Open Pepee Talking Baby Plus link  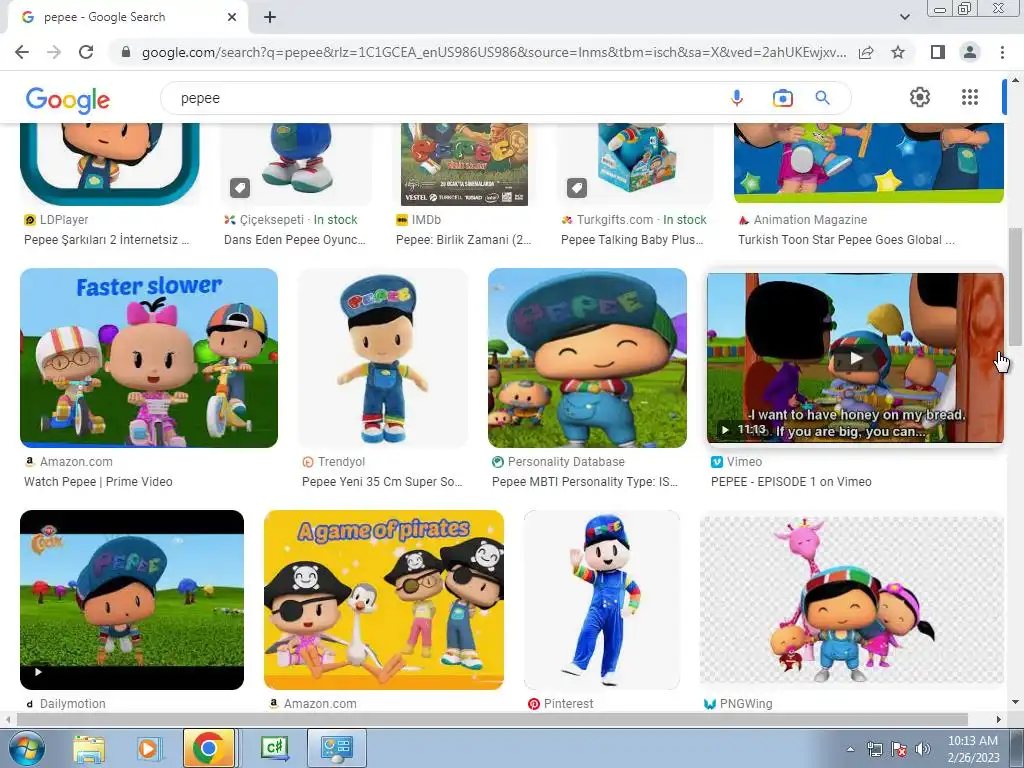(632, 240)
